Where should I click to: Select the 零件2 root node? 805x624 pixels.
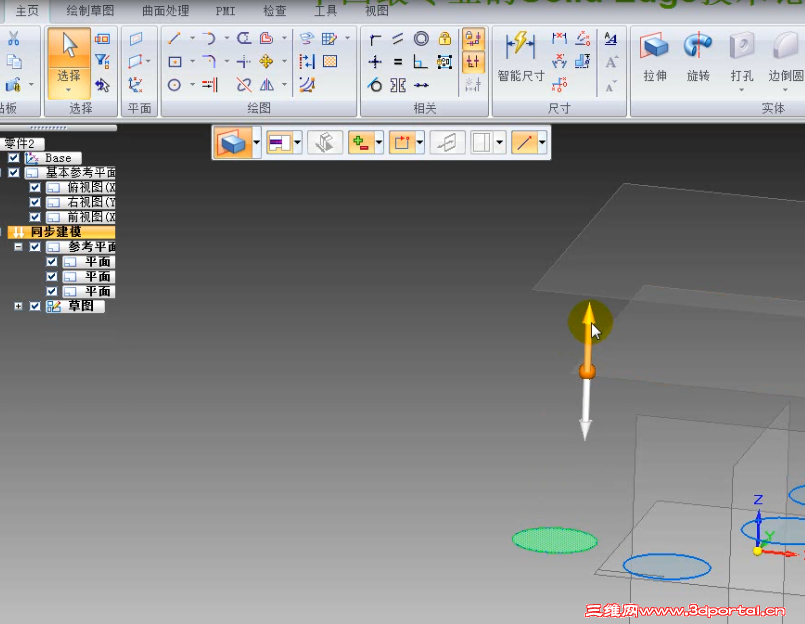pyautogui.click(x=21, y=143)
